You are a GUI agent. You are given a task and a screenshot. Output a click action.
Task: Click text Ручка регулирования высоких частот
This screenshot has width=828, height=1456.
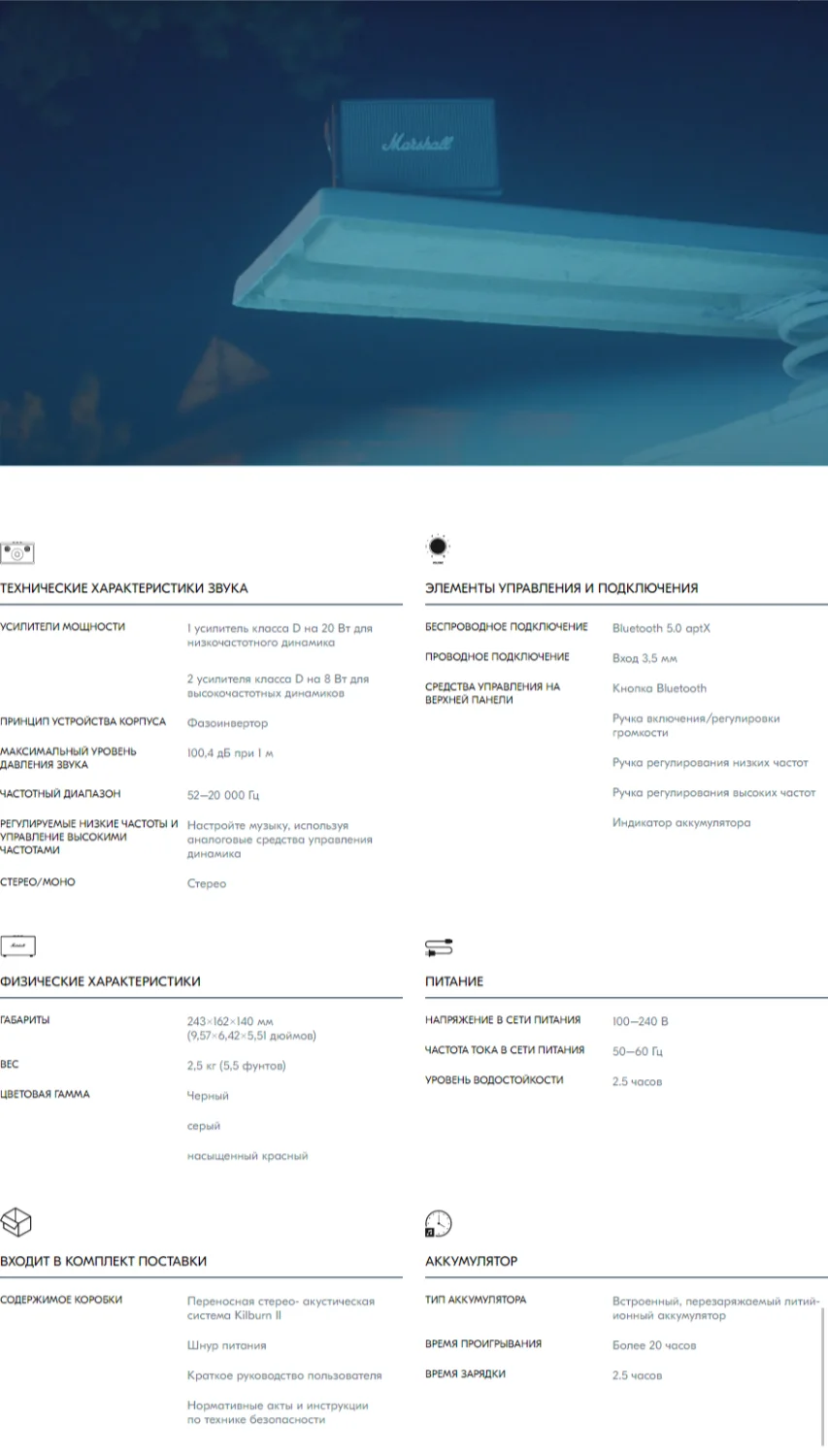(x=713, y=793)
